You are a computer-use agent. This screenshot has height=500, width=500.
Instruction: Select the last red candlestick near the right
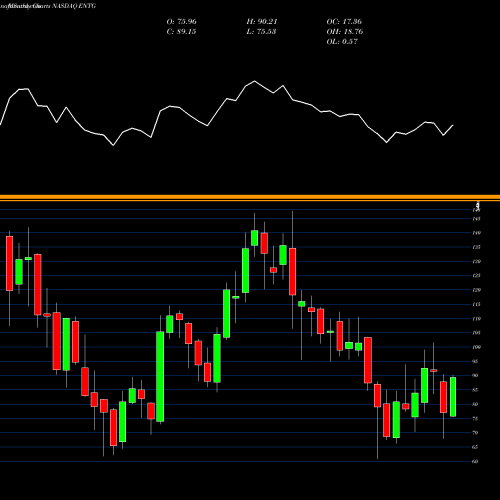443,397
